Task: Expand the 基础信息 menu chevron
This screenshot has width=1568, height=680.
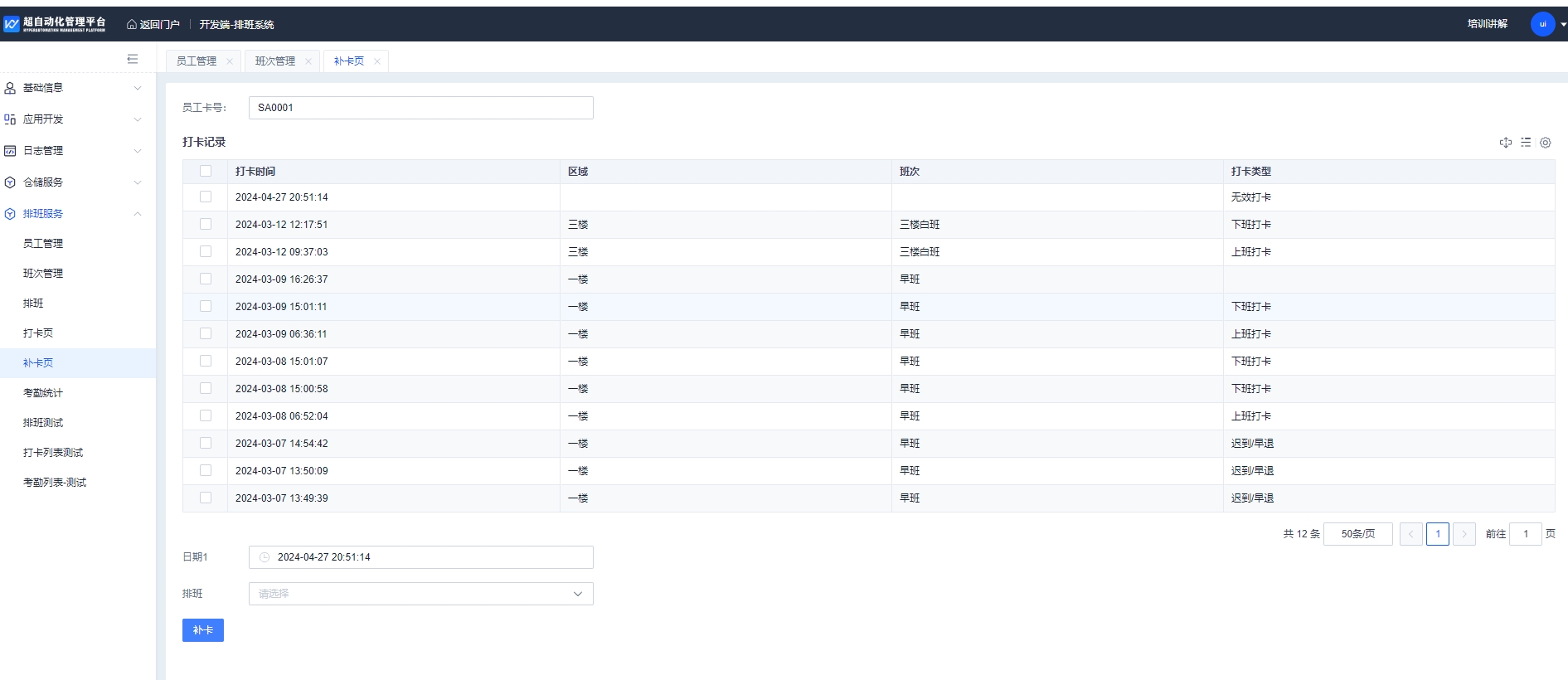Action: [x=138, y=88]
